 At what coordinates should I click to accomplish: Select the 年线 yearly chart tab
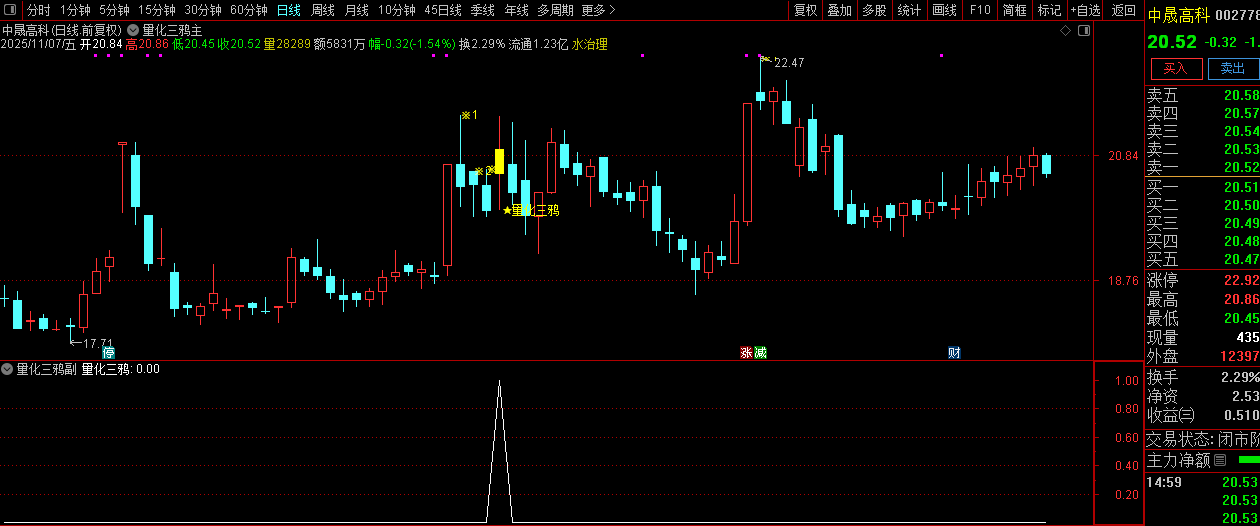click(x=517, y=10)
